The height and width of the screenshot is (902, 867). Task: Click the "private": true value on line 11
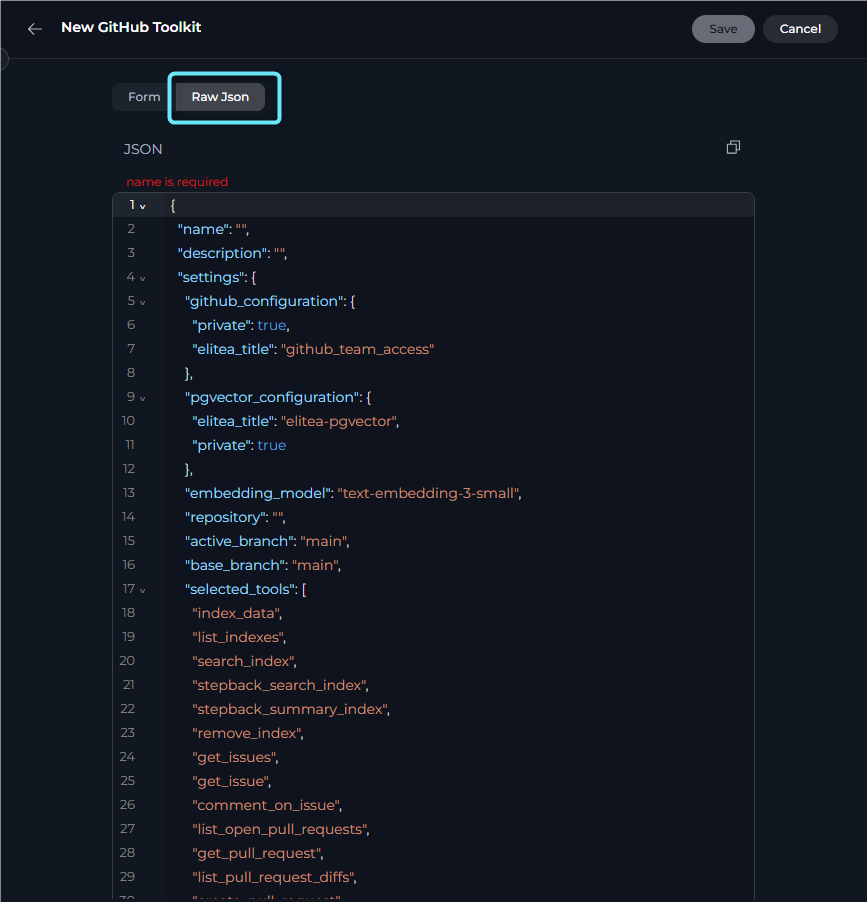point(272,445)
